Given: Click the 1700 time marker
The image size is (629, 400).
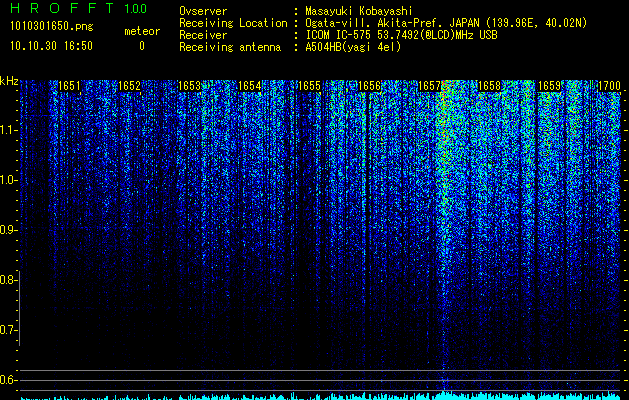Looking at the screenshot, I should point(610,86).
